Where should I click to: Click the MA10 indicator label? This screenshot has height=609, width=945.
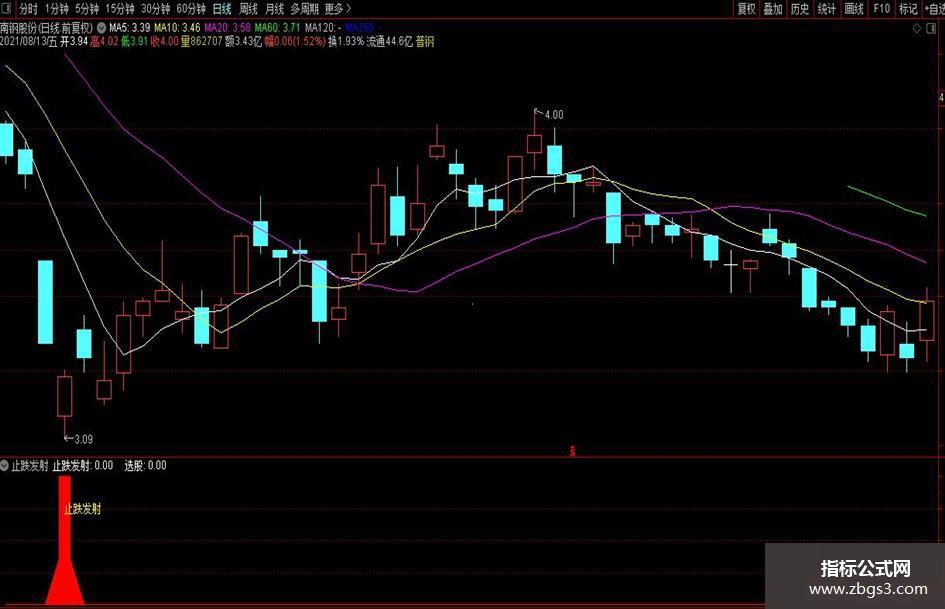pos(177,27)
